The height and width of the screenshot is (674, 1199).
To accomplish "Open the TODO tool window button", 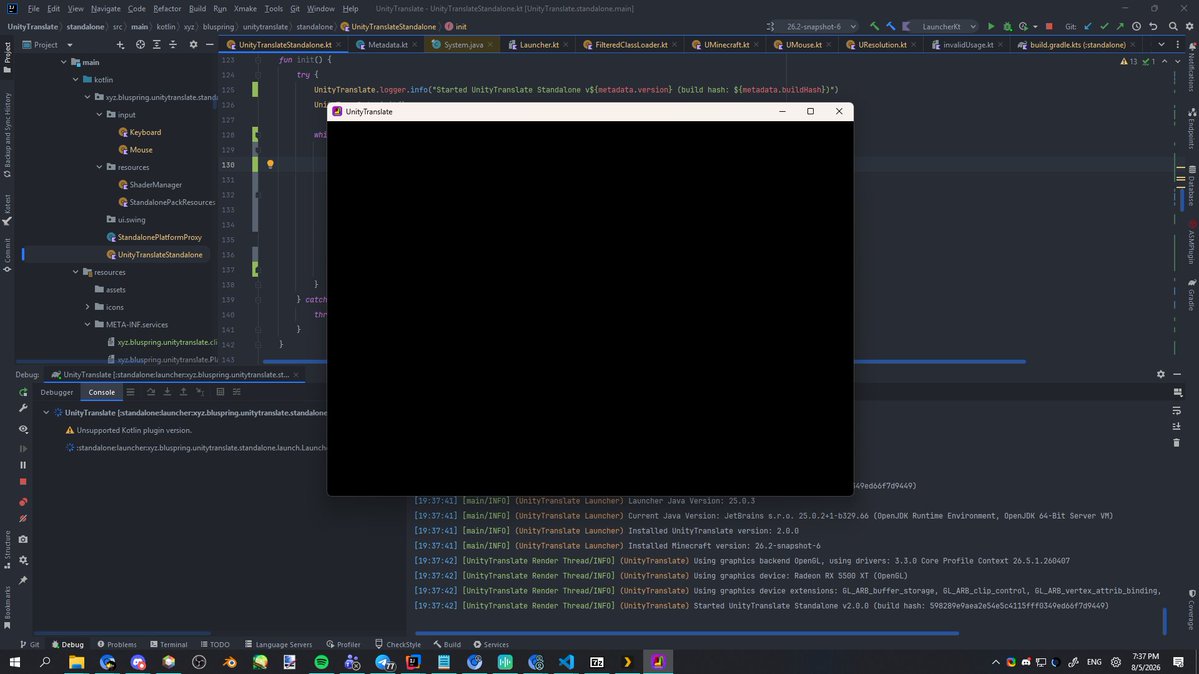I will 216,644.
